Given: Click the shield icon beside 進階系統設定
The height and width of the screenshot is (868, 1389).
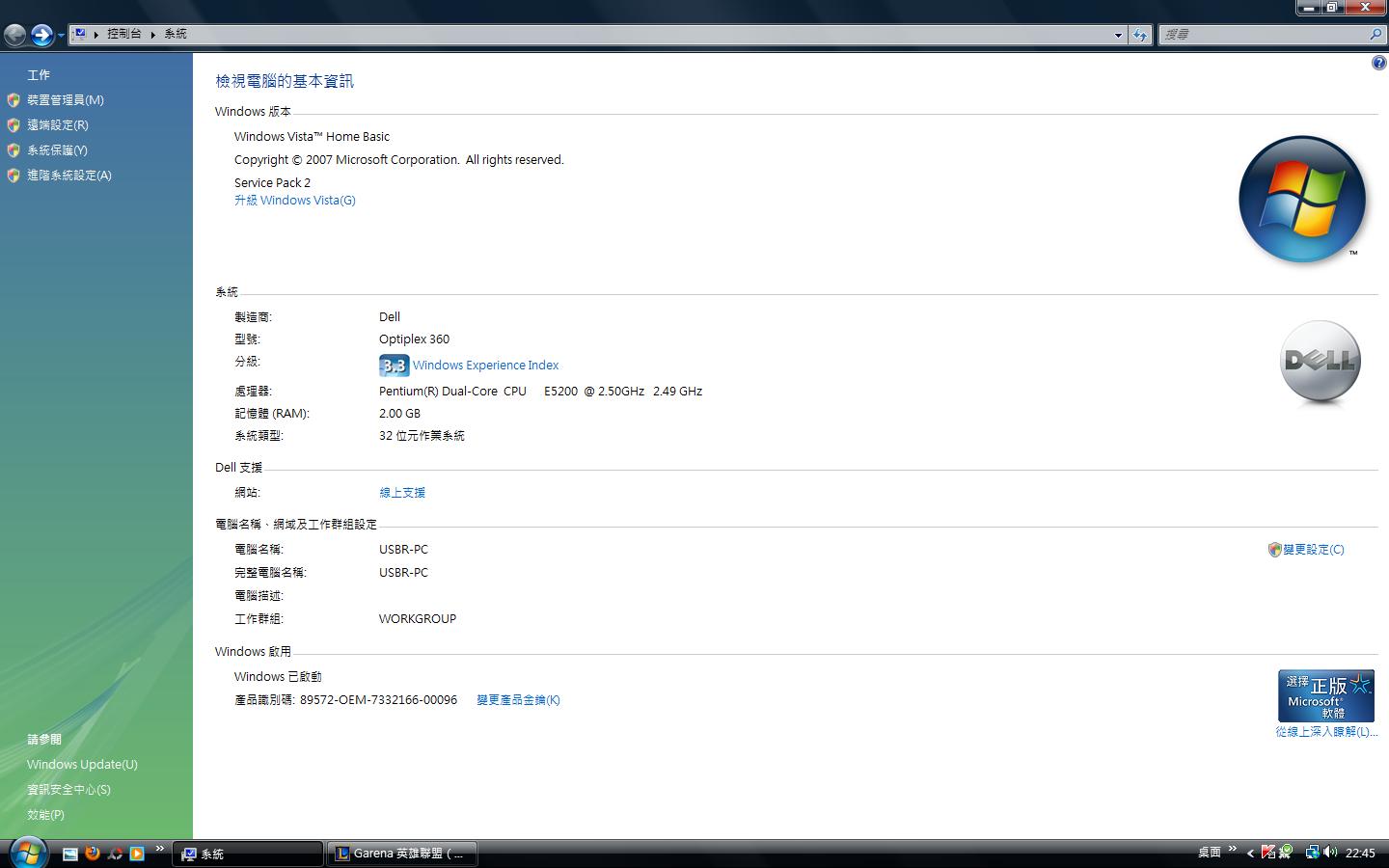Looking at the screenshot, I should pyautogui.click(x=14, y=176).
